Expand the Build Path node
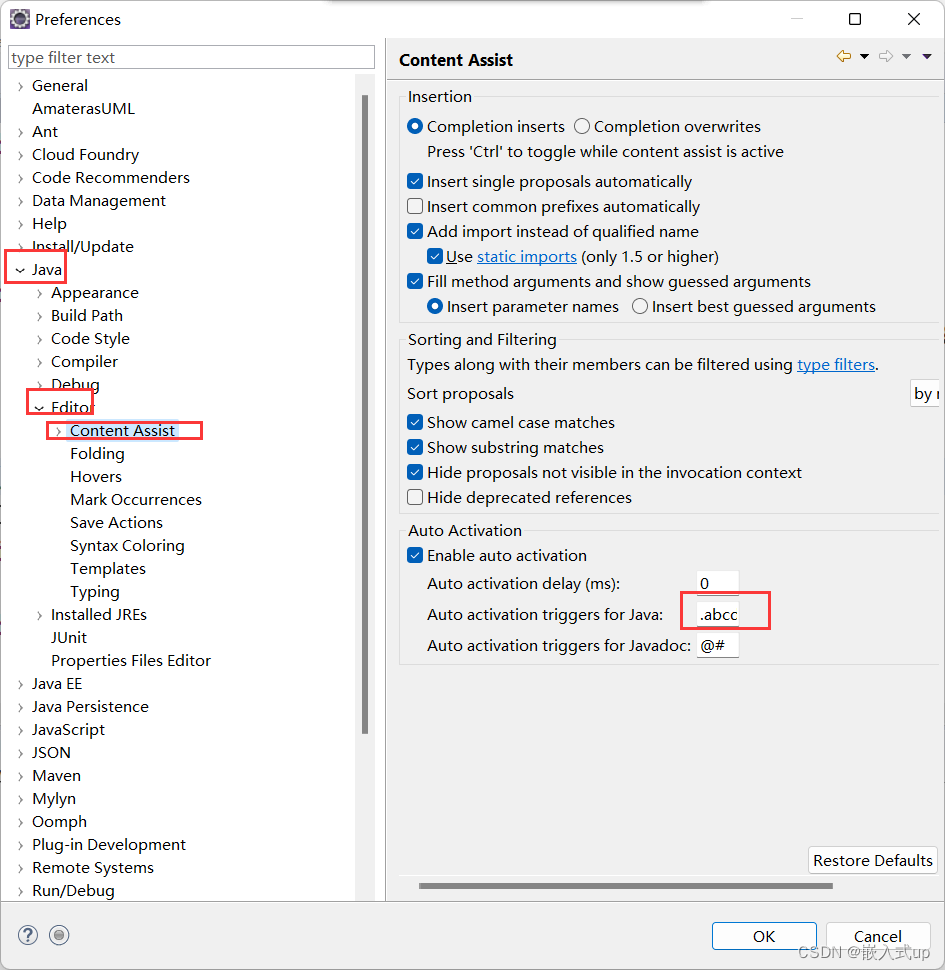 pyautogui.click(x=40, y=317)
